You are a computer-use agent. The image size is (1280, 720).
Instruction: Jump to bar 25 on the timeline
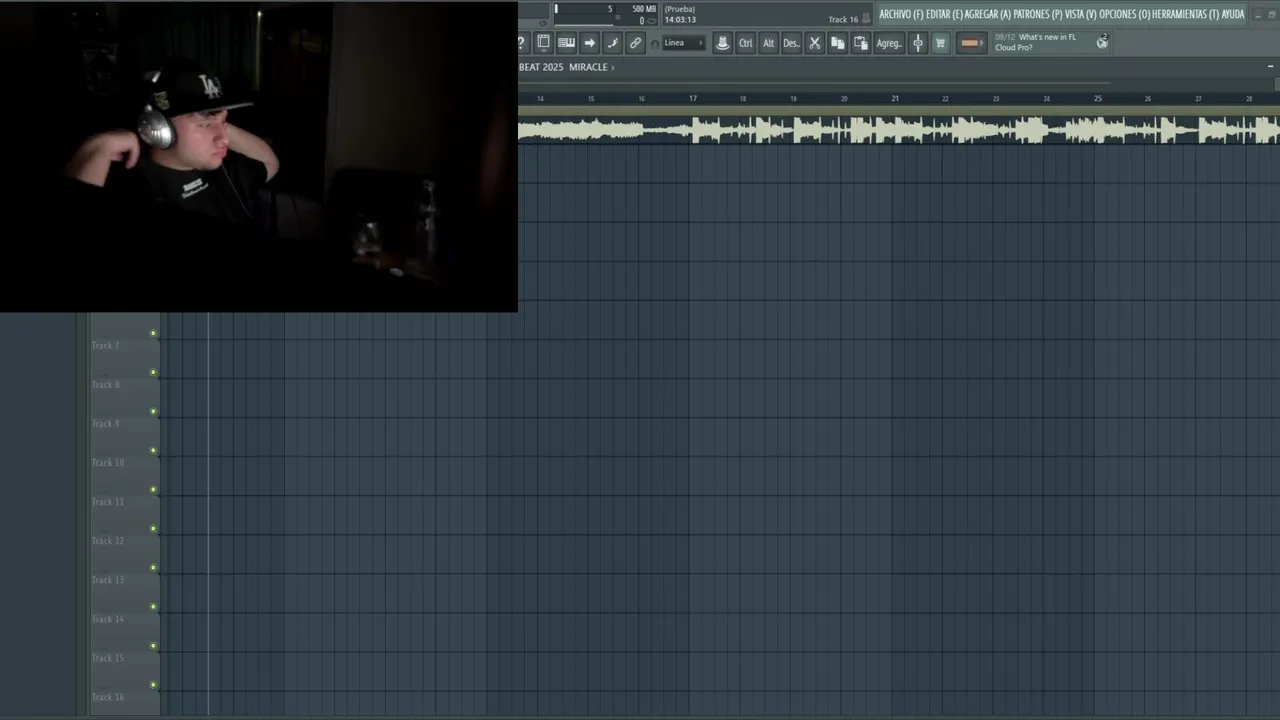click(x=1097, y=98)
